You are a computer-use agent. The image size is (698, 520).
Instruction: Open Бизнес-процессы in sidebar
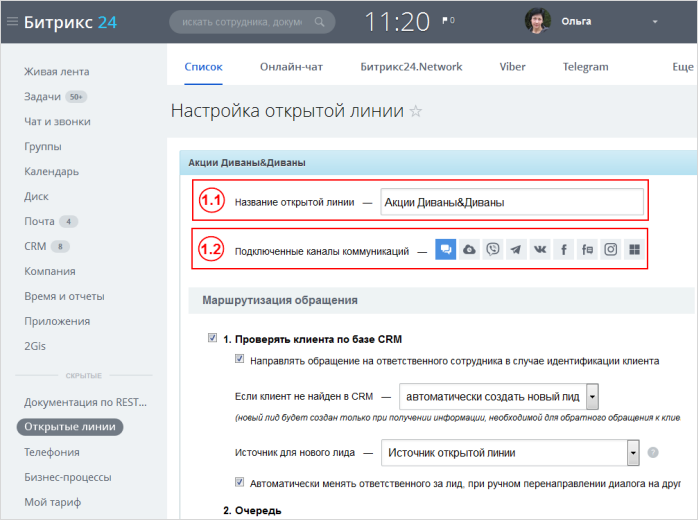[x=68, y=477]
